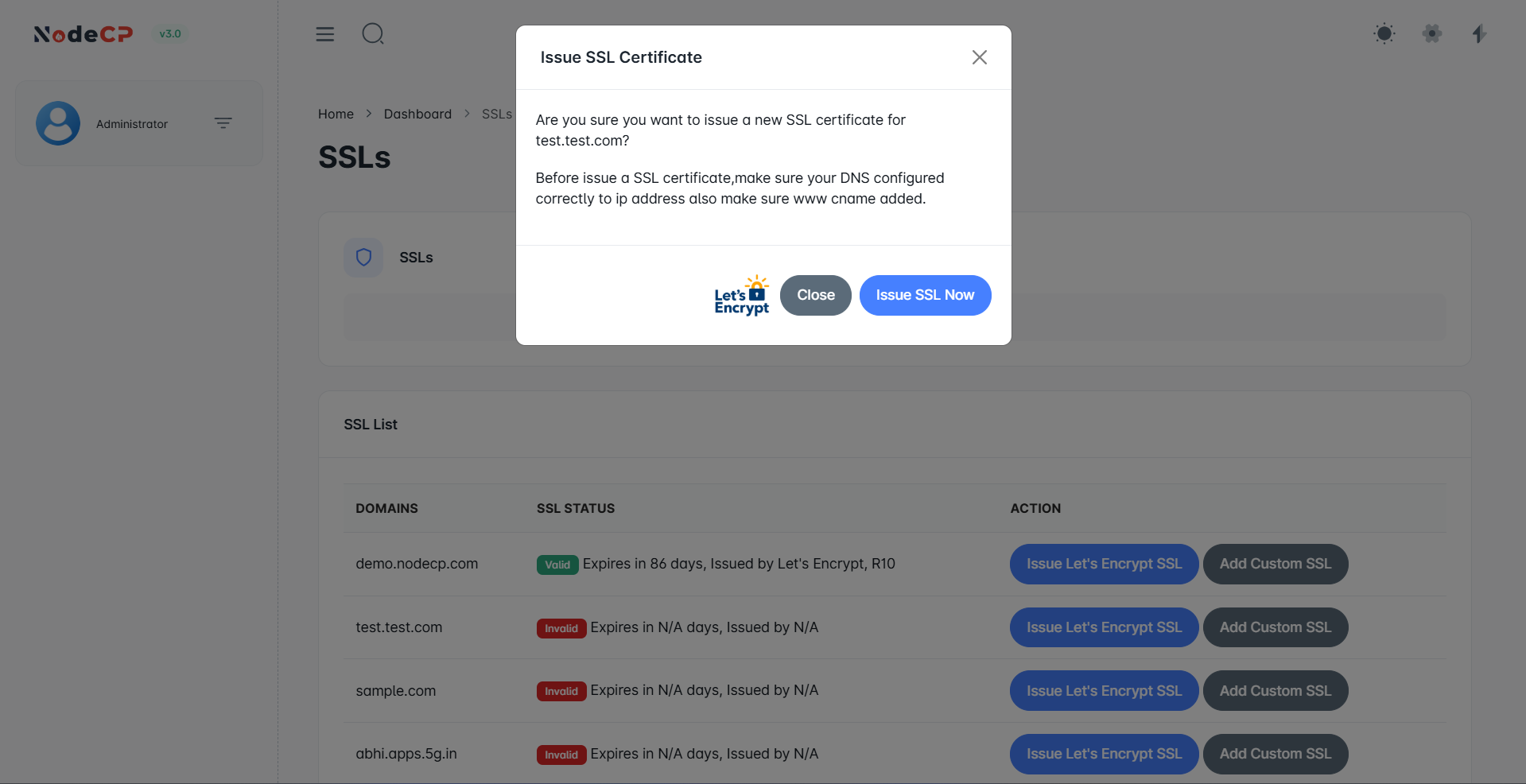Click the Let's Encrypt logo
The height and width of the screenshot is (784, 1526).
click(741, 296)
